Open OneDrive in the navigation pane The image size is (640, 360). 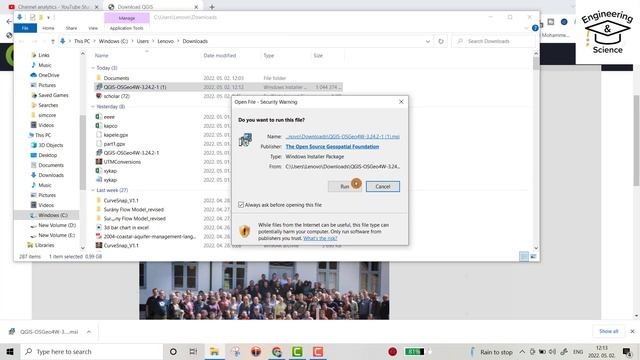(49, 75)
